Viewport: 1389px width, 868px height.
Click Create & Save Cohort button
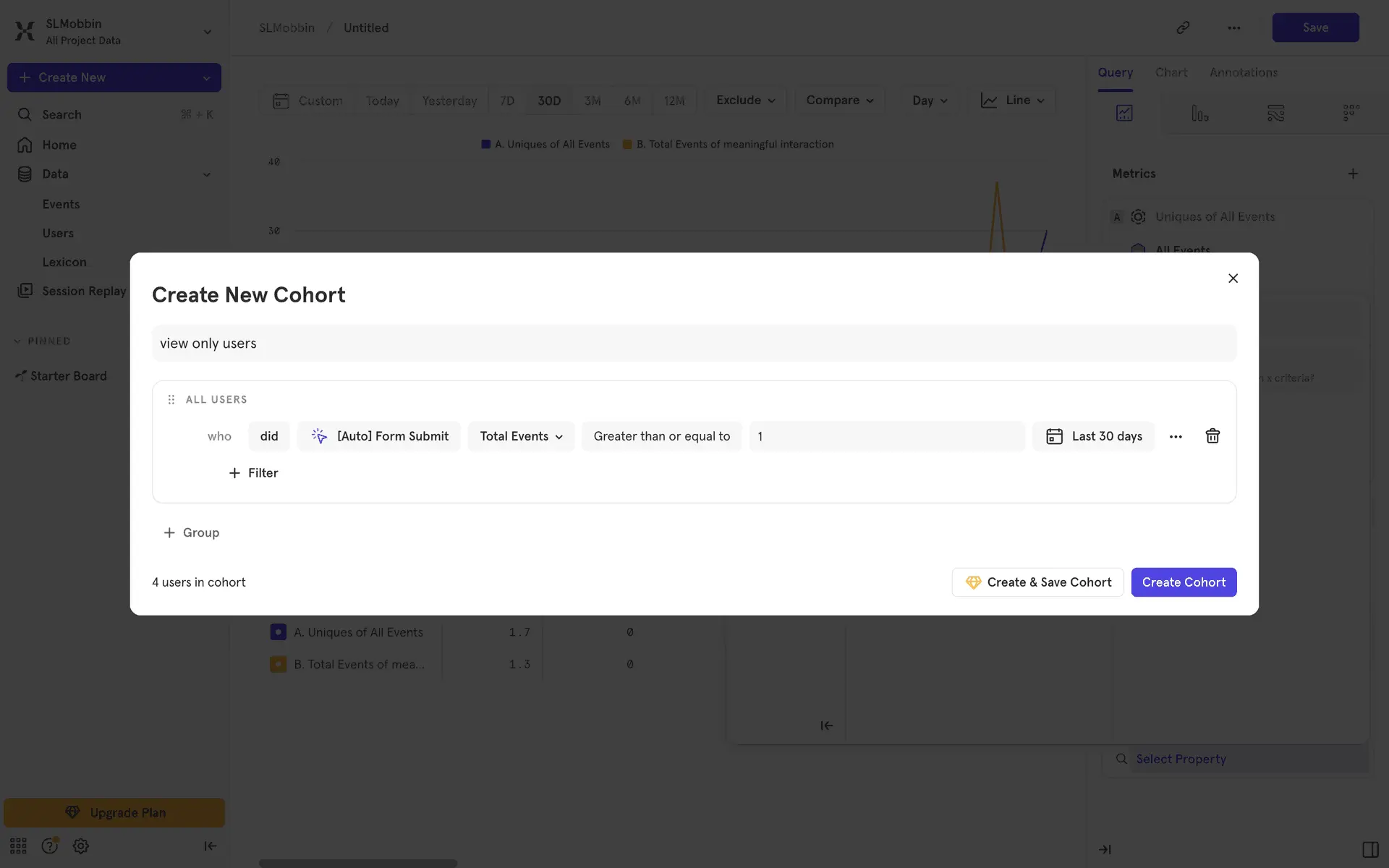click(x=1037, y=582)
